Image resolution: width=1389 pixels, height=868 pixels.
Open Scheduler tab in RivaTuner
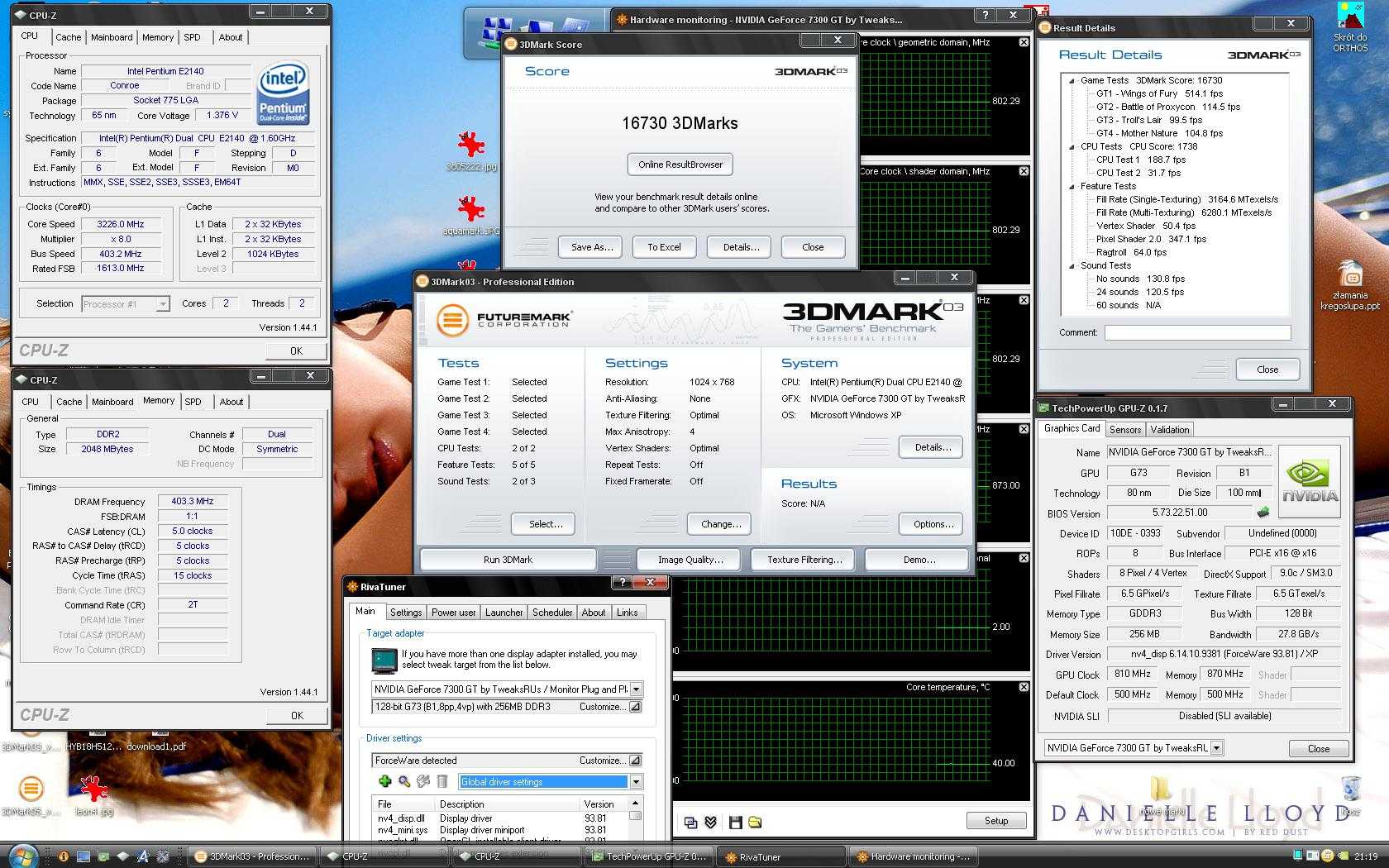(552, 613)
